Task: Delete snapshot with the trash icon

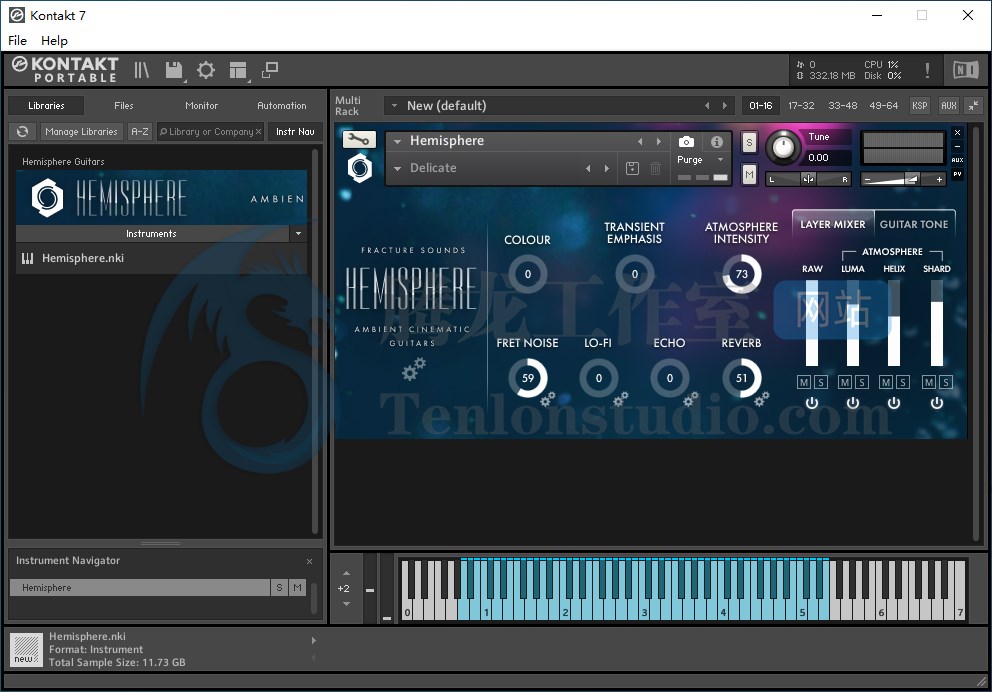Action: coord(655,168)
